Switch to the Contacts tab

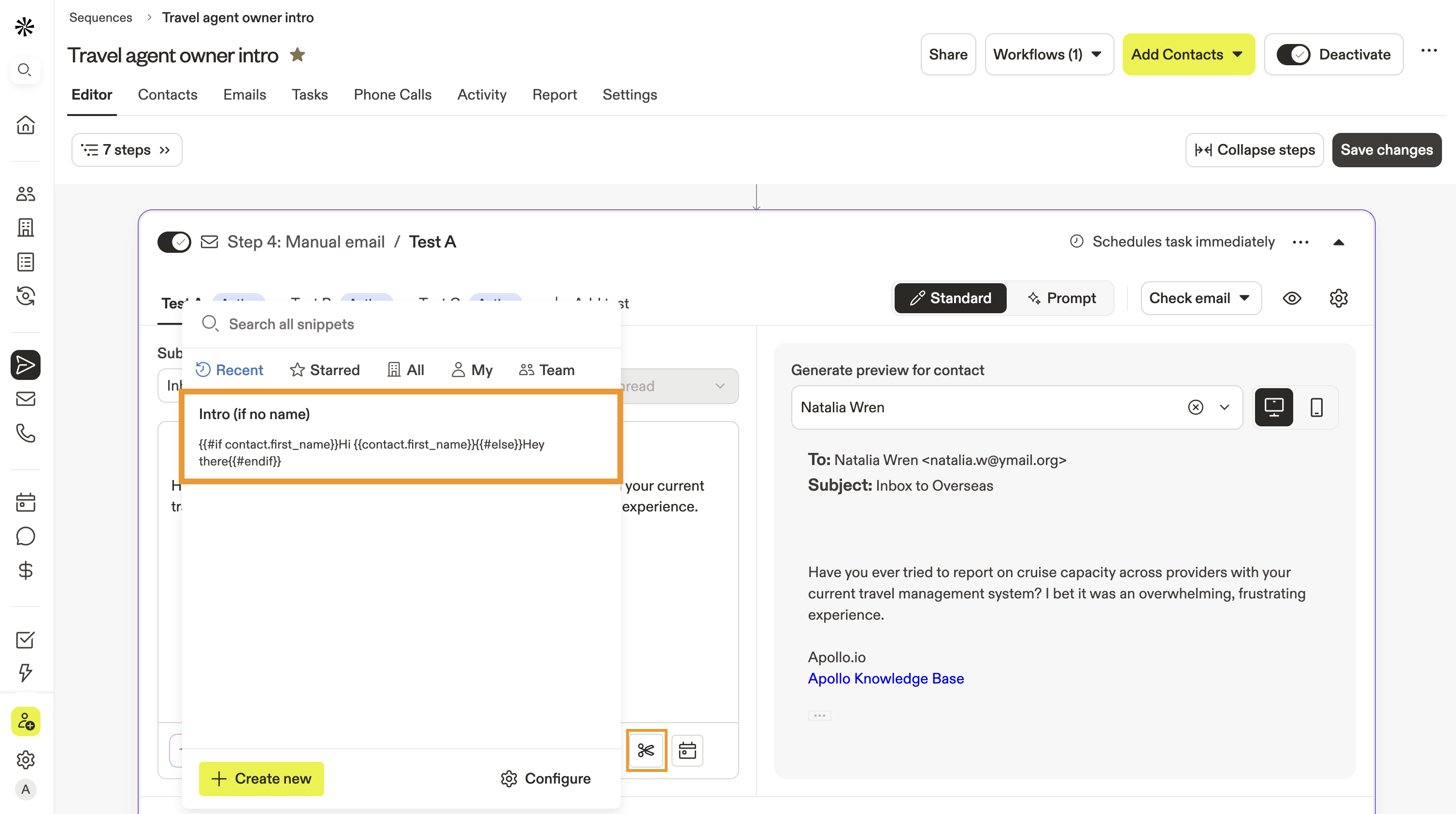167,94
